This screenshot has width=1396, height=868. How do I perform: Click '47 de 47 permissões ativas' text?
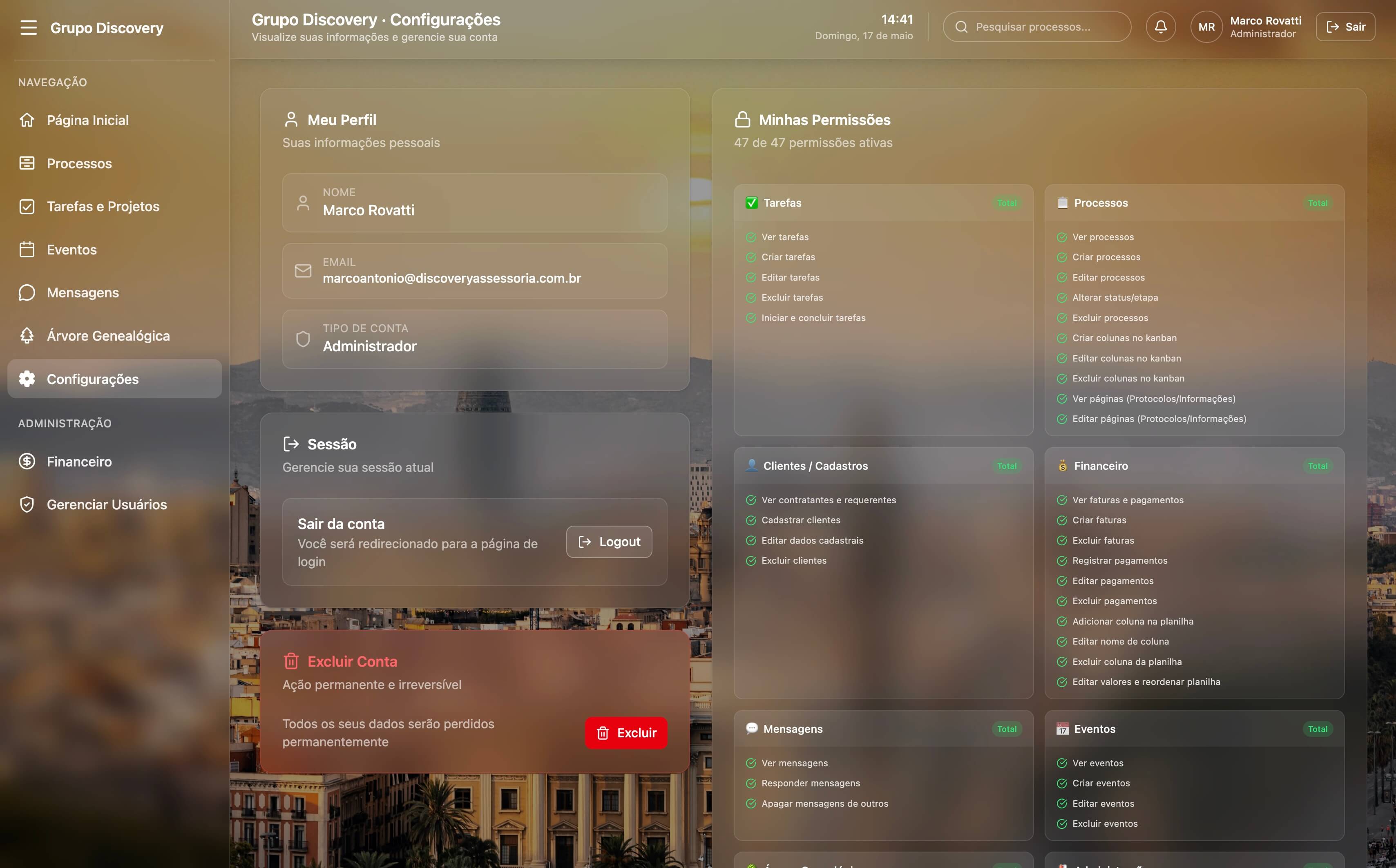pyautogui.click(x=813, y=143)
